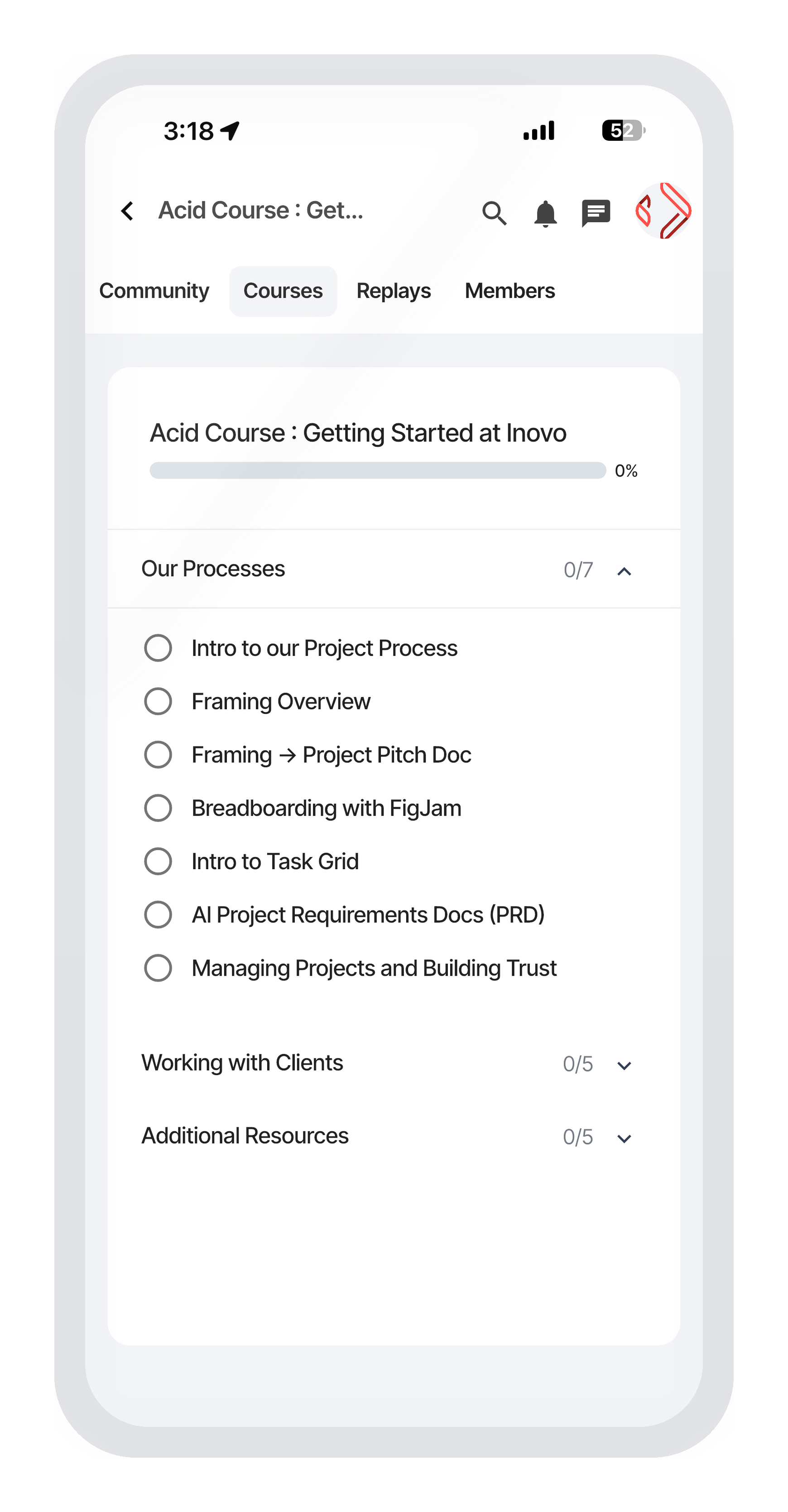
Task: Check the Framing Overview lesson circle
Action: point(158,701)
